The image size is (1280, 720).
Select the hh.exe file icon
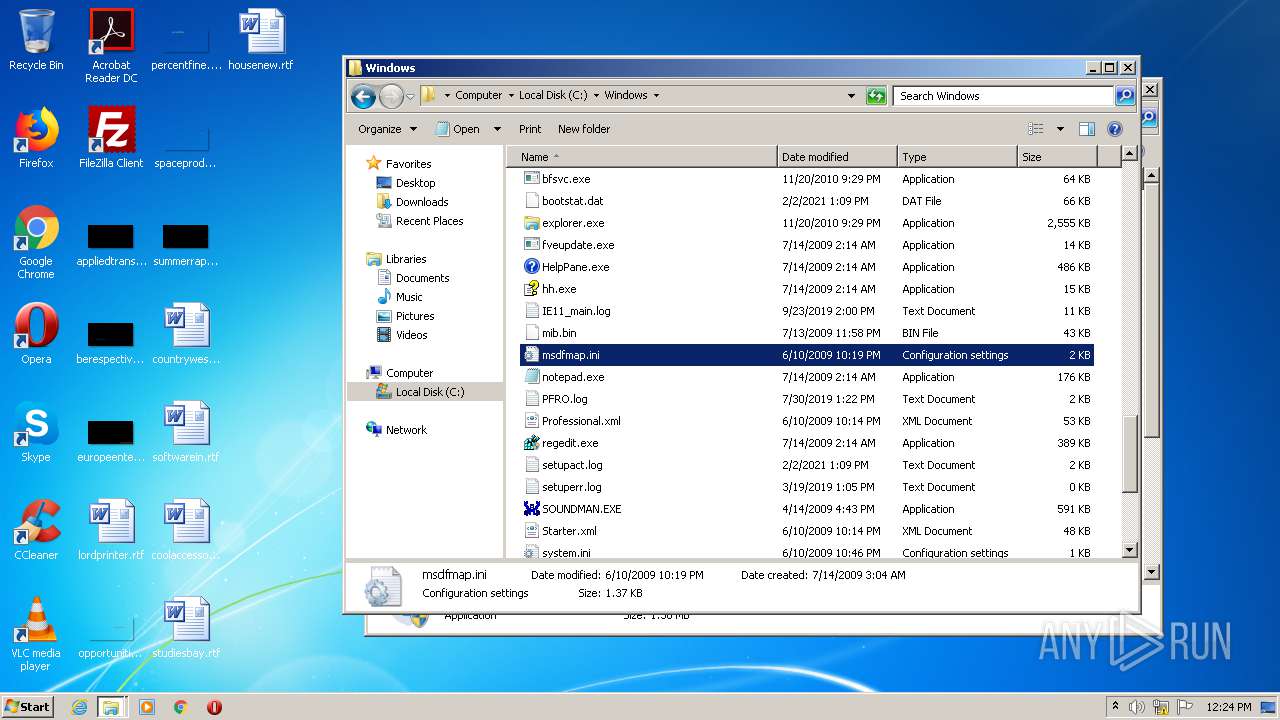tap(532, 289)
